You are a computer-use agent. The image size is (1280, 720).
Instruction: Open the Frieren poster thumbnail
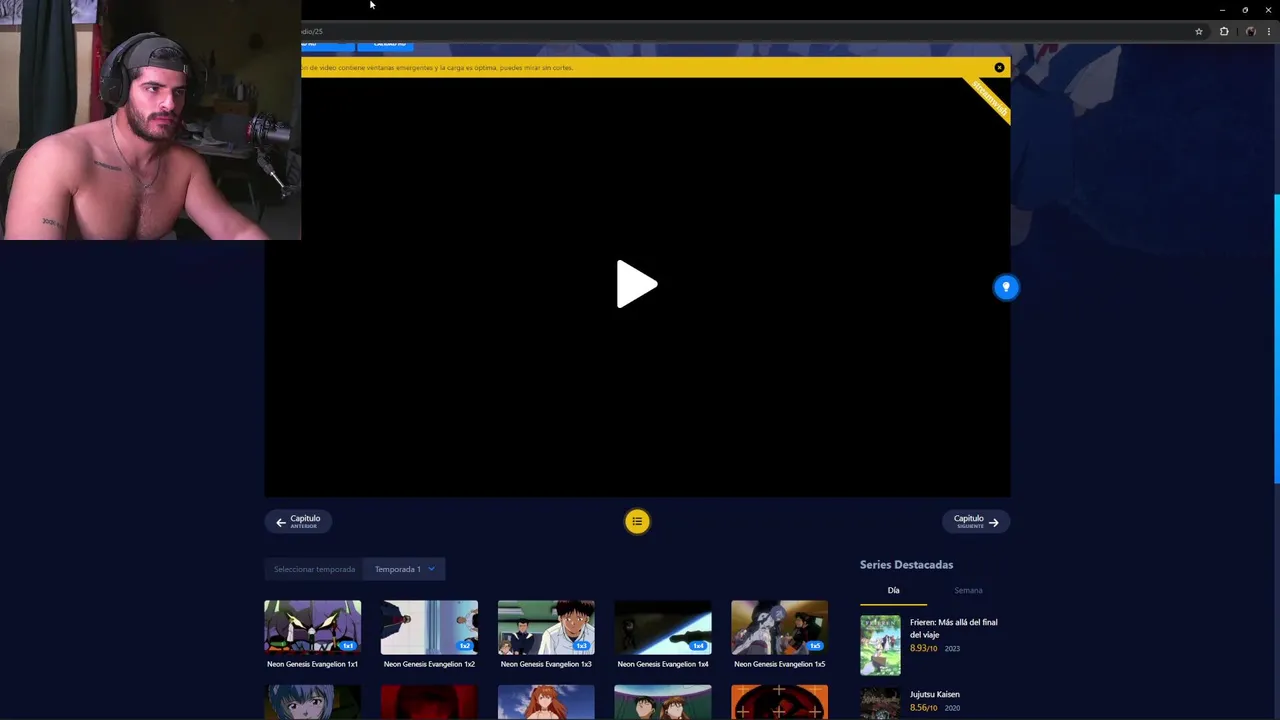(x=880, y=645)
